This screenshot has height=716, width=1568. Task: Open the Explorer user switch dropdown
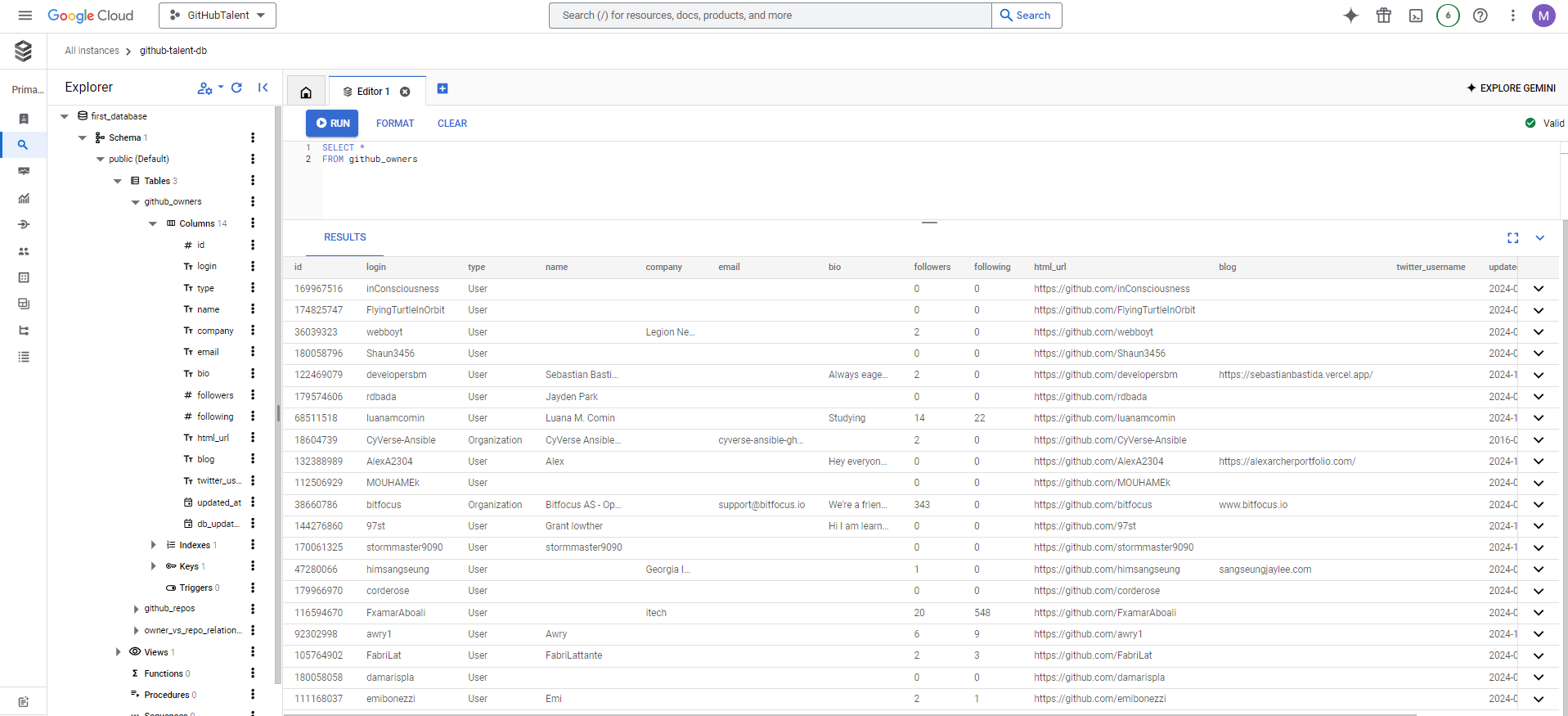(x=210, y=88)
